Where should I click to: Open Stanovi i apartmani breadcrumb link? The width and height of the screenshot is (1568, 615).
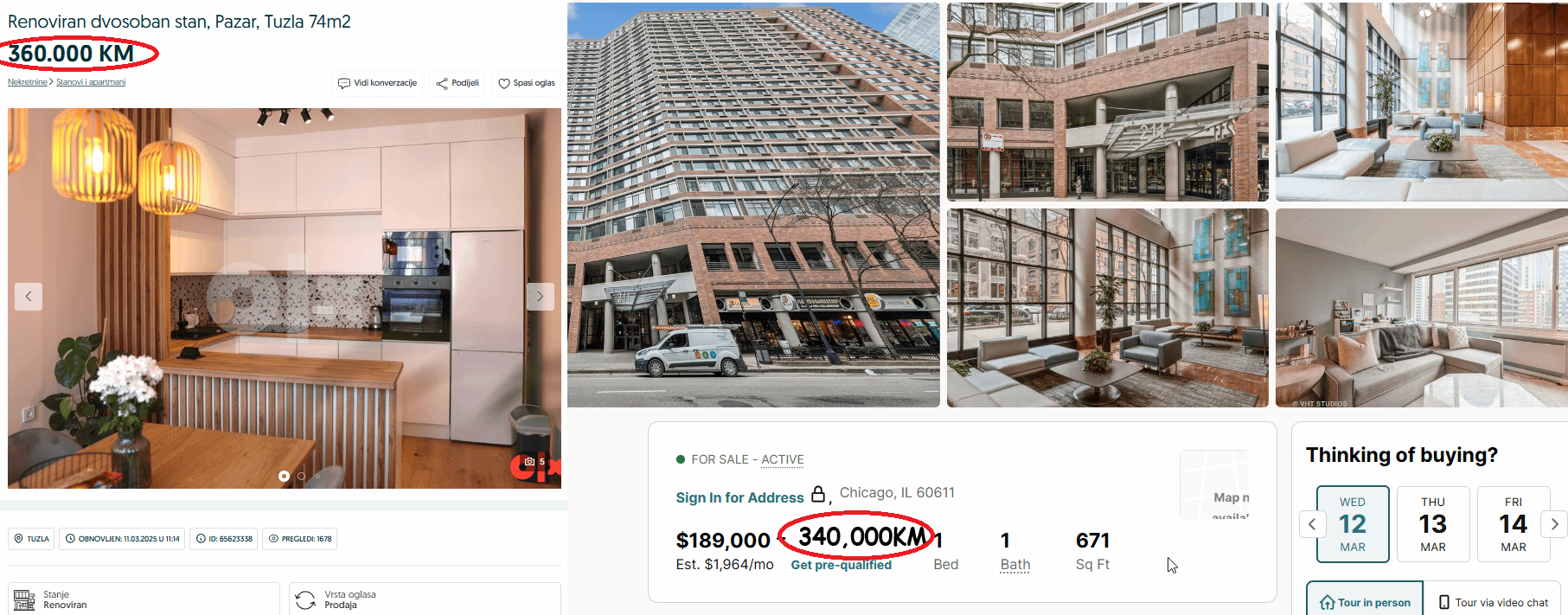coord(91,82)
